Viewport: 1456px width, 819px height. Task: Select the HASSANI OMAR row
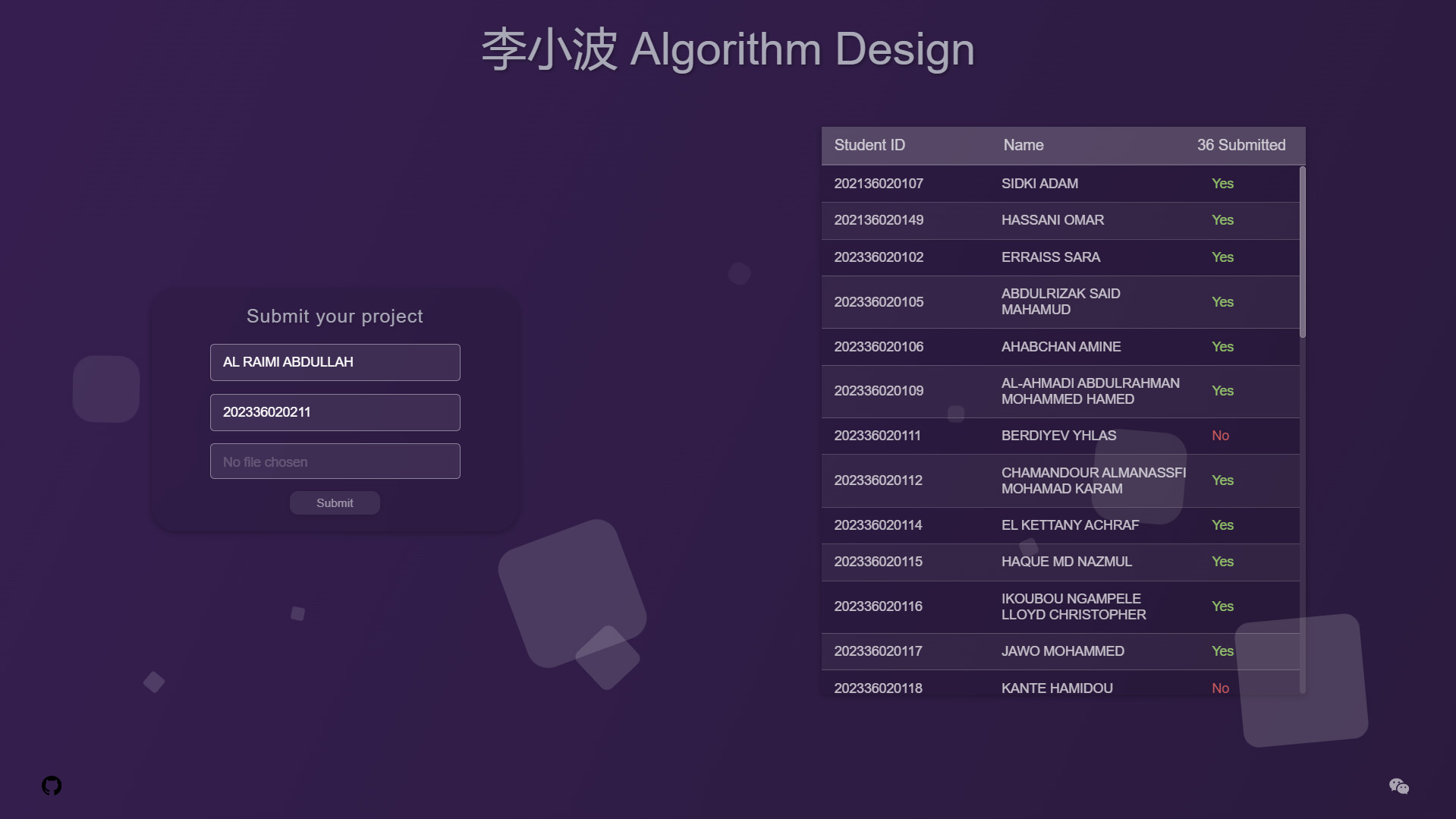(1060, 220)
